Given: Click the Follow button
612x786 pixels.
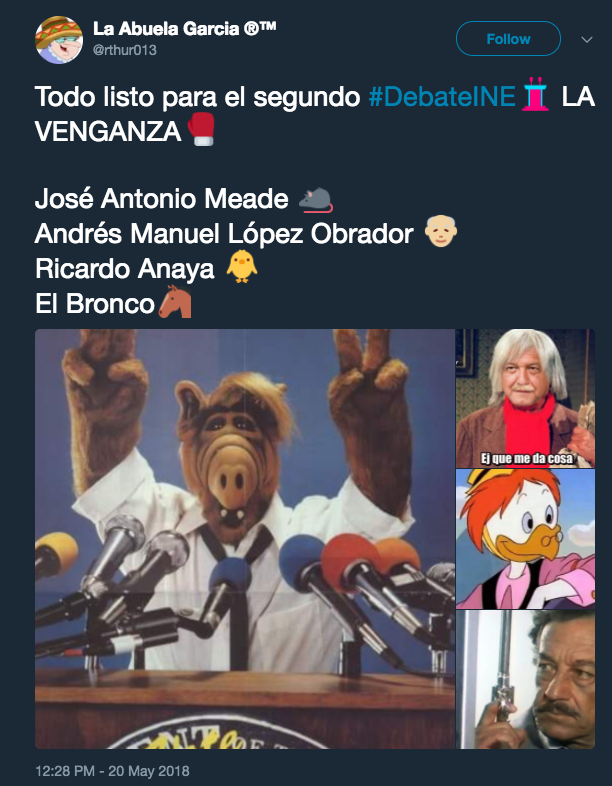Looking at the screenshot, I should pyautogui.click(x=508, y=39).
